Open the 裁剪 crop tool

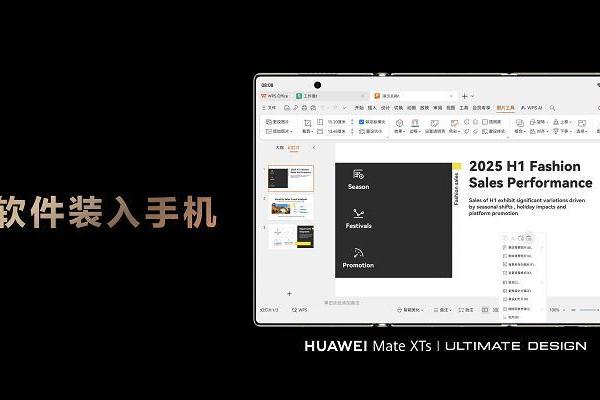(x=308, y=126)
